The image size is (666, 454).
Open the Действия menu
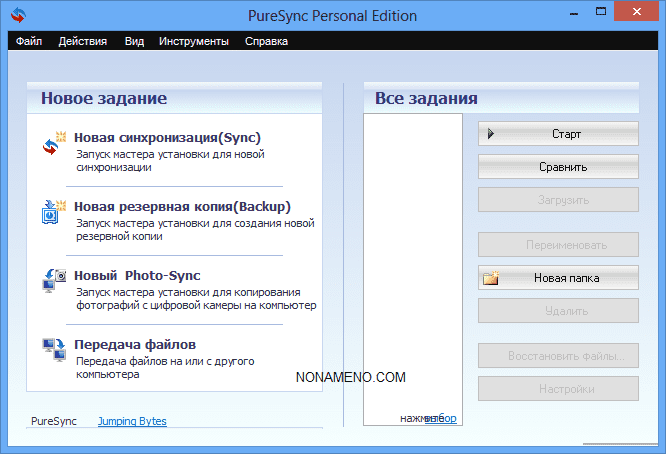coord(83,41)
